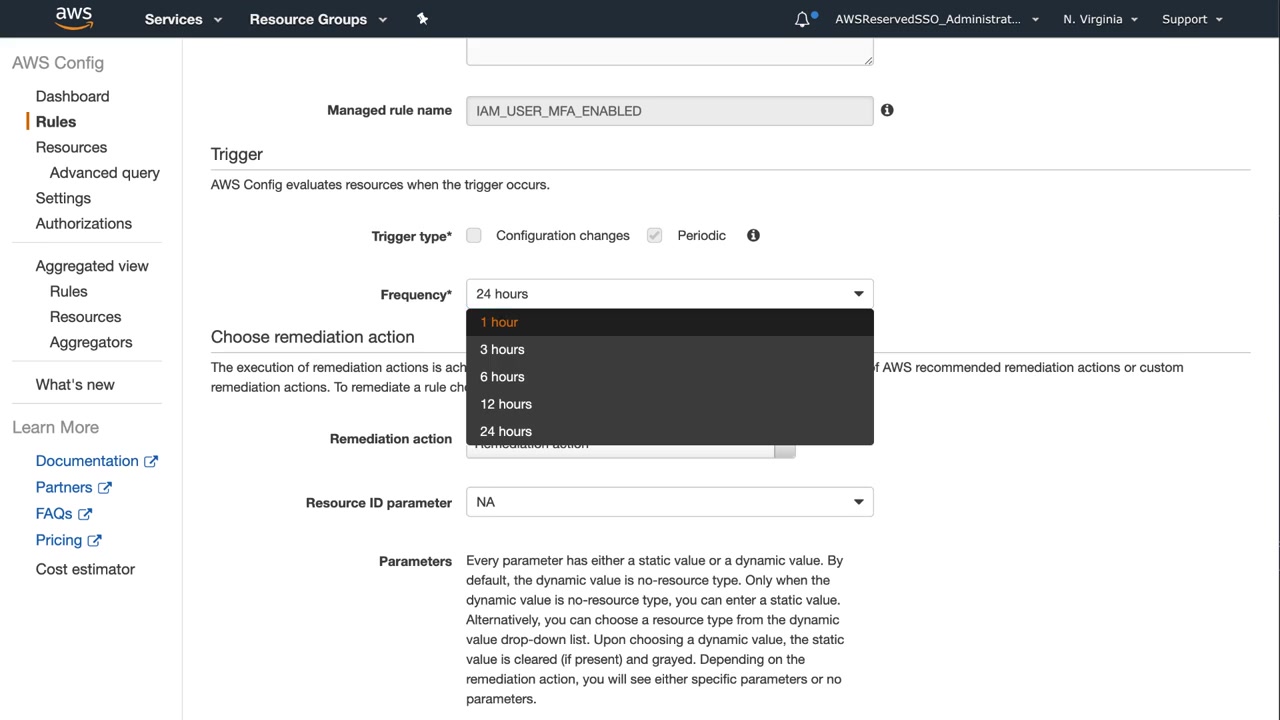This screenshot has height=720, width=1280.
Task: Click info icon next to Managed rule name
Action: [887, 110]
